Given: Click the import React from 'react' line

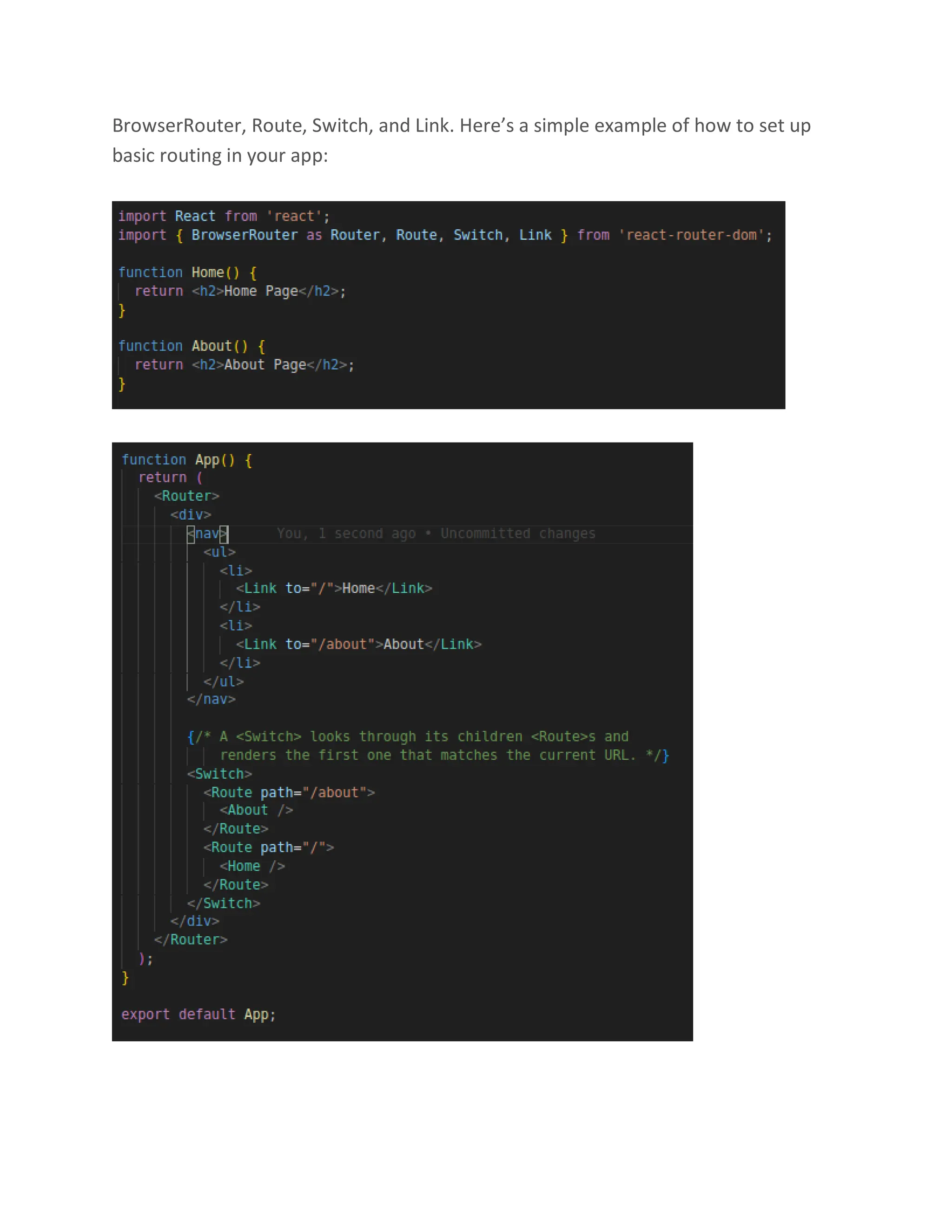Looking at the screenshot, I should click(223, 217).
